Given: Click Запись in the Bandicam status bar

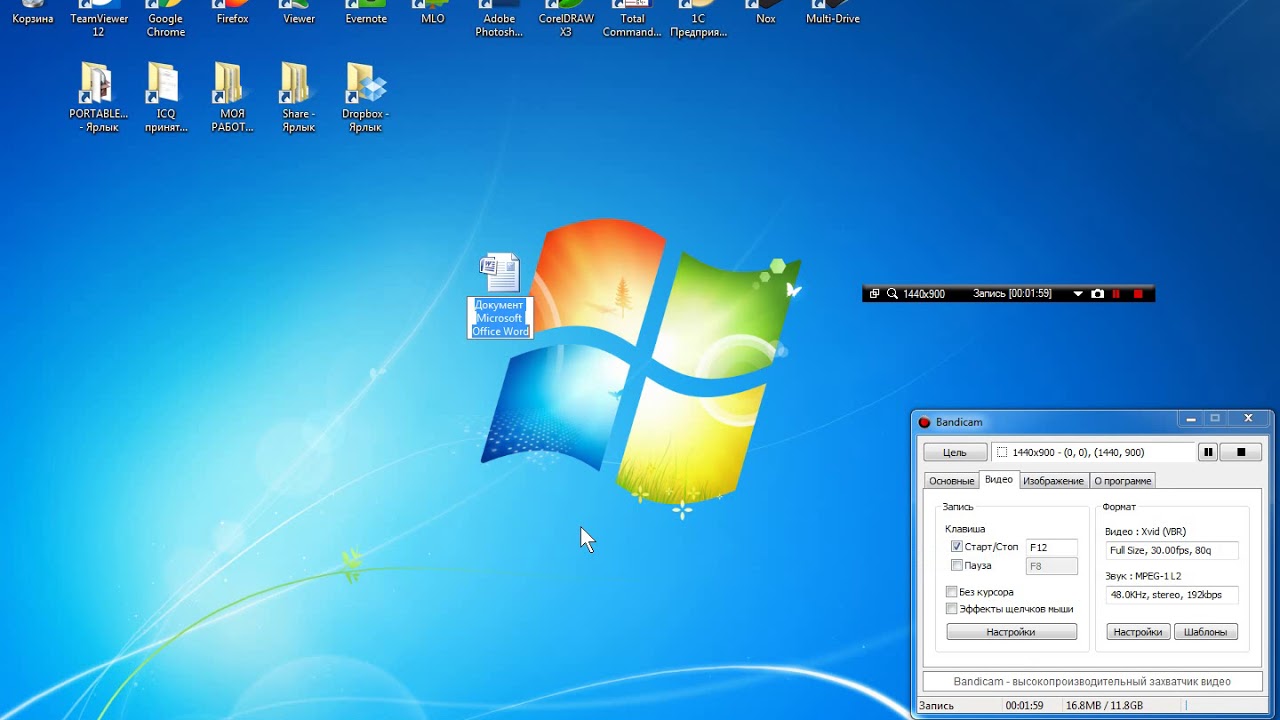Looking at the screenshot, I should [936, 706].
